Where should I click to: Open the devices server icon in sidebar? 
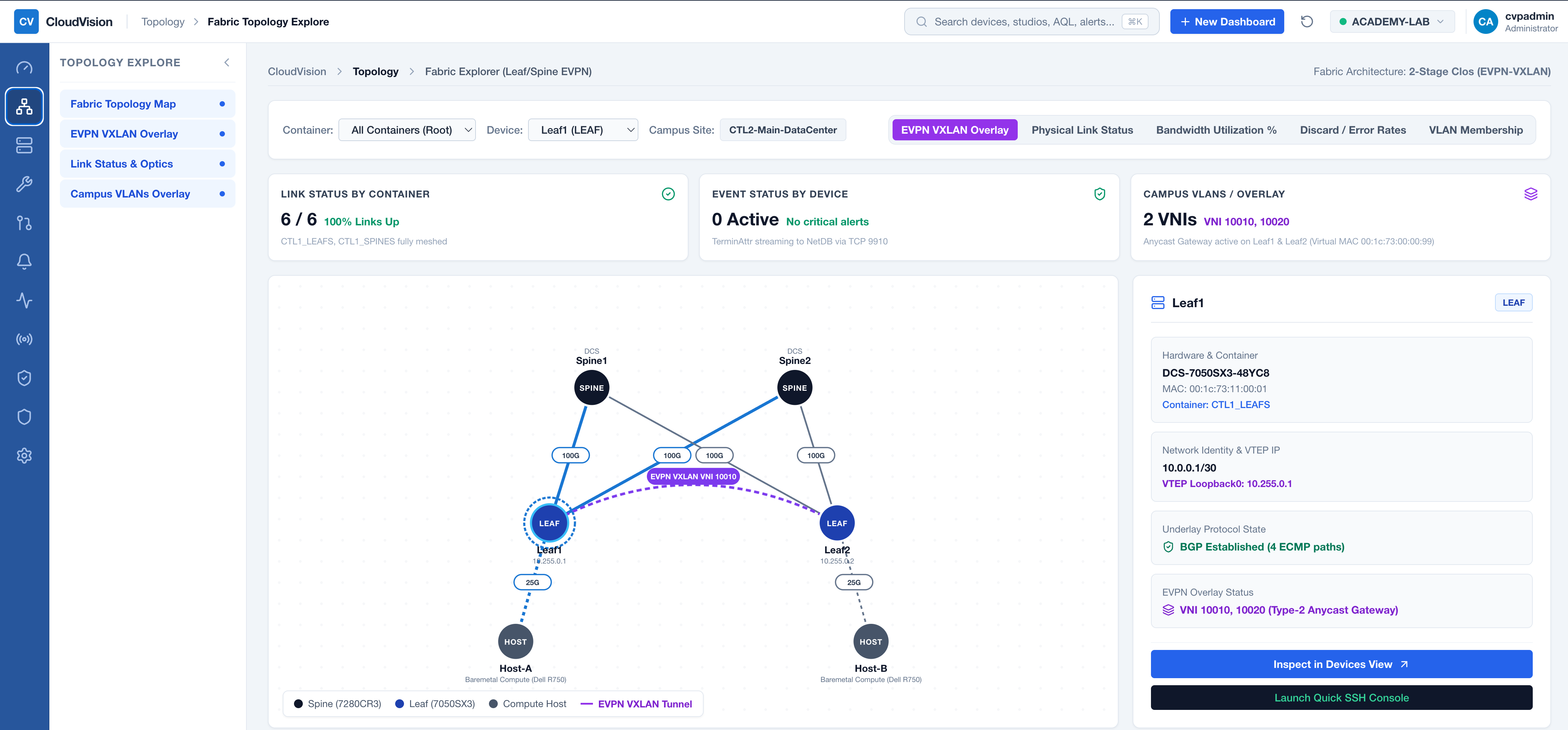click(24, 146)
